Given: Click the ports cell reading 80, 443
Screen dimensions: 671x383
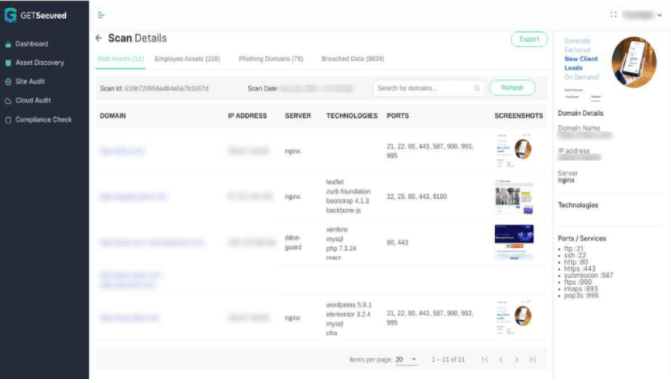Looking at the screenshot, I should pos(397,243).
